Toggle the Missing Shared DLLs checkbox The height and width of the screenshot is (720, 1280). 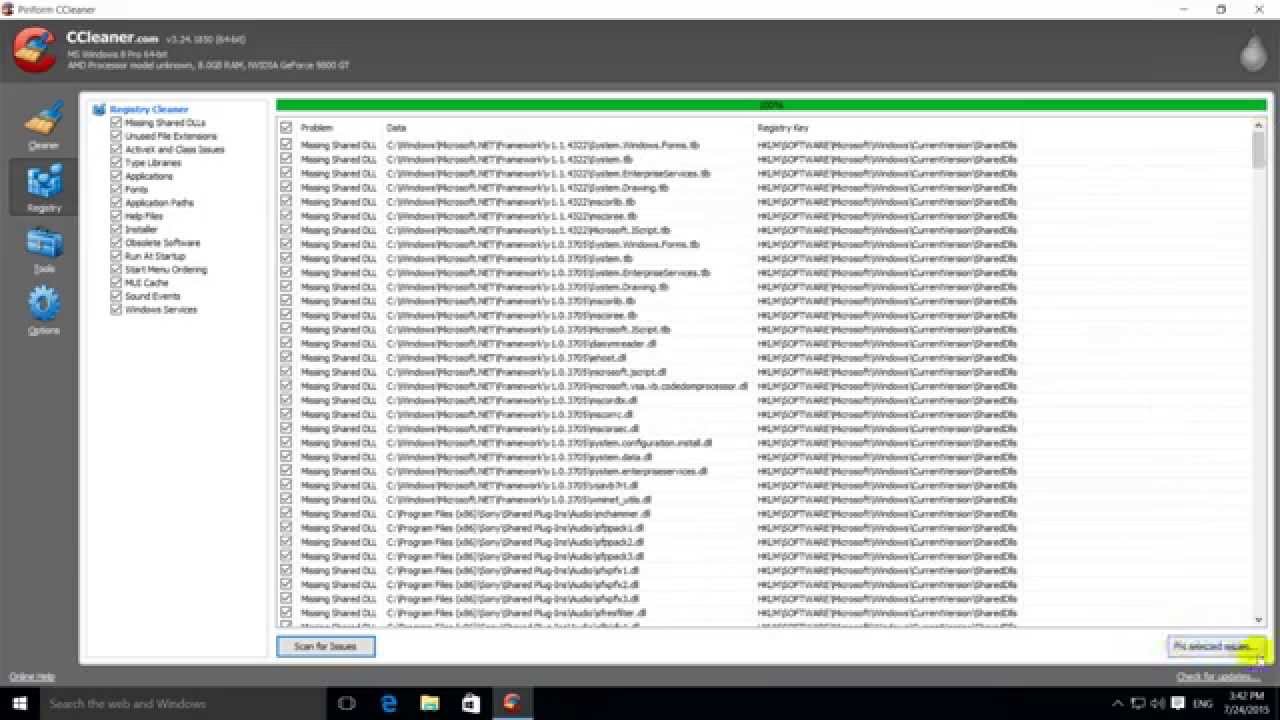(x=116, y=123)
